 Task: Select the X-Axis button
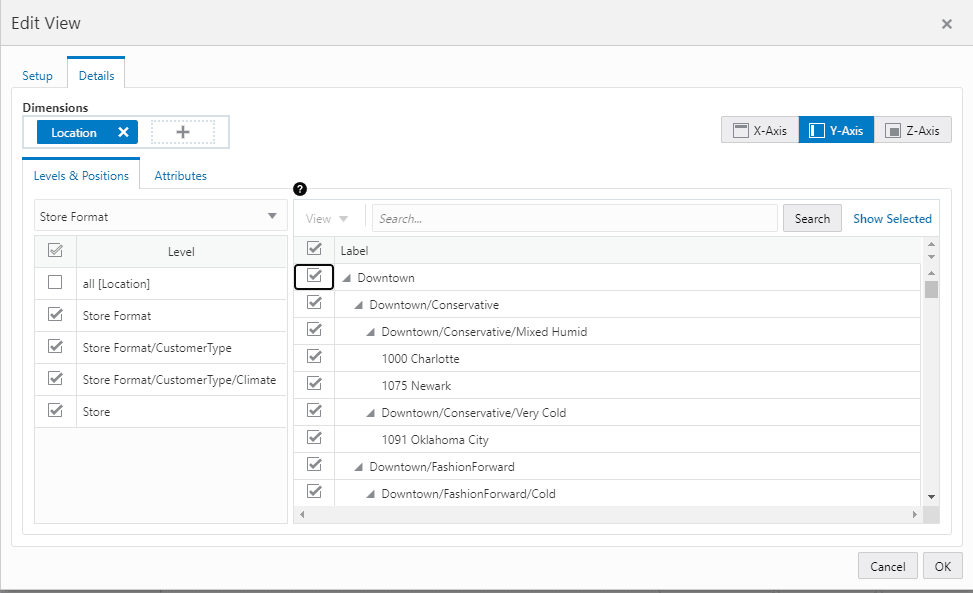point(760,130)
